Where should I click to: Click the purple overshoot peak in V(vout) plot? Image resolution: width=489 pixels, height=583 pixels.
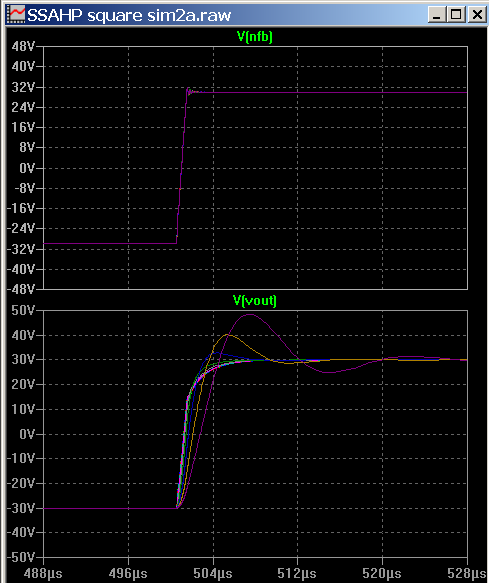250,315
